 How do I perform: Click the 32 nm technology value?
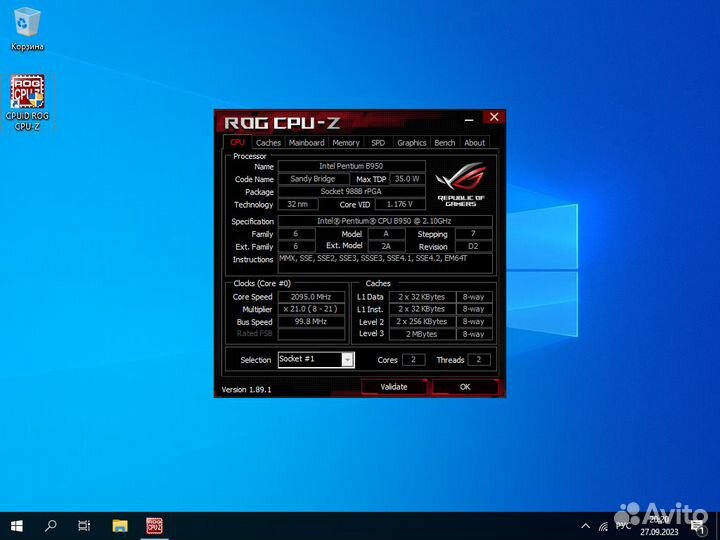[298, 204]
